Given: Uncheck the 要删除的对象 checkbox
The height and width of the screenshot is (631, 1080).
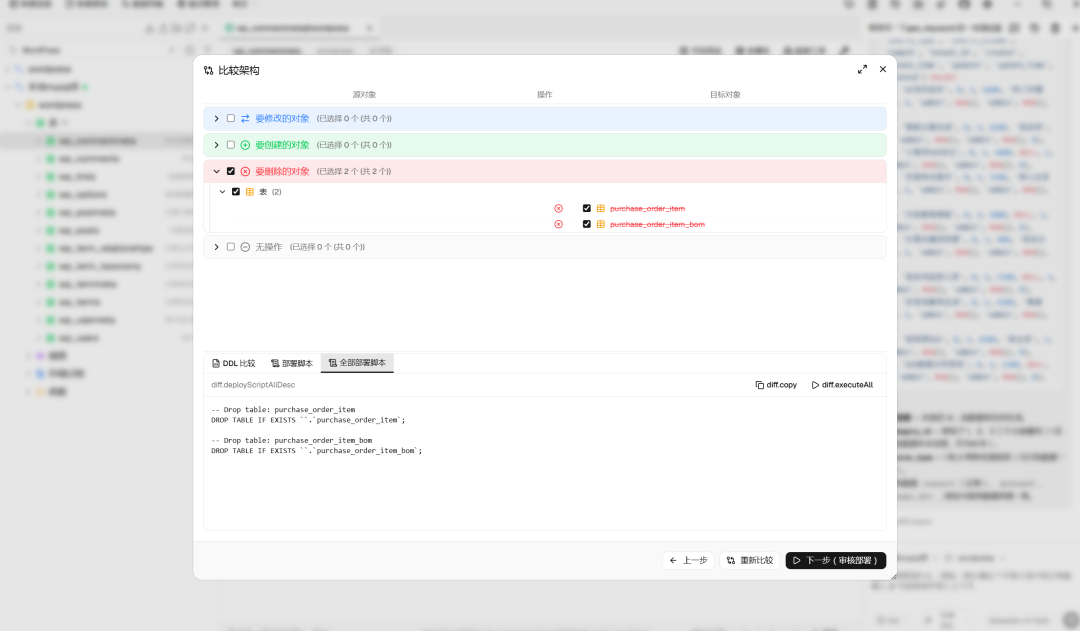Looking at the screenshot, I should (x=231, y=172).
